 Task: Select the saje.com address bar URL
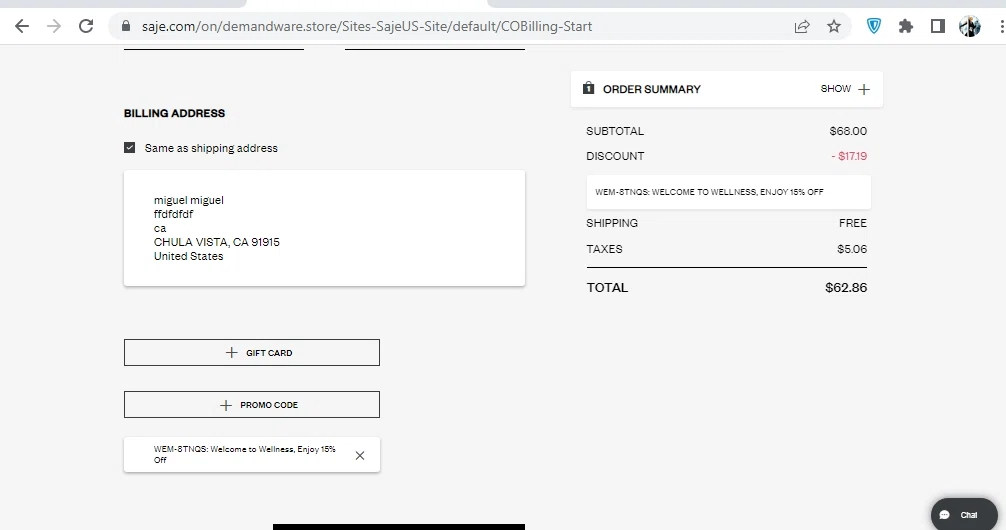tap(367, 26)
